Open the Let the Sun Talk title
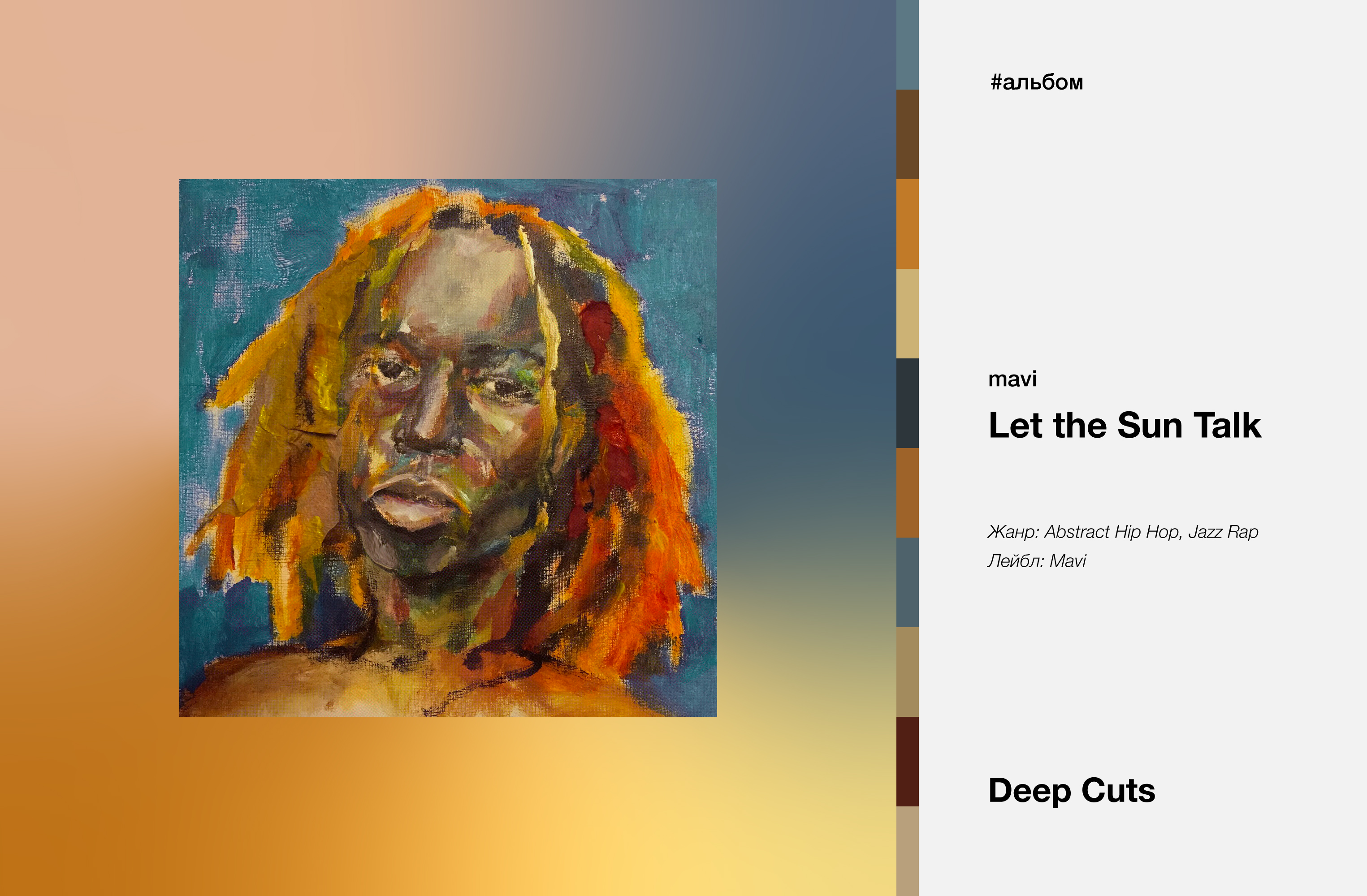Viewport: 1367px width, 896px height. pyautogui.click(x=1125, y=425)
